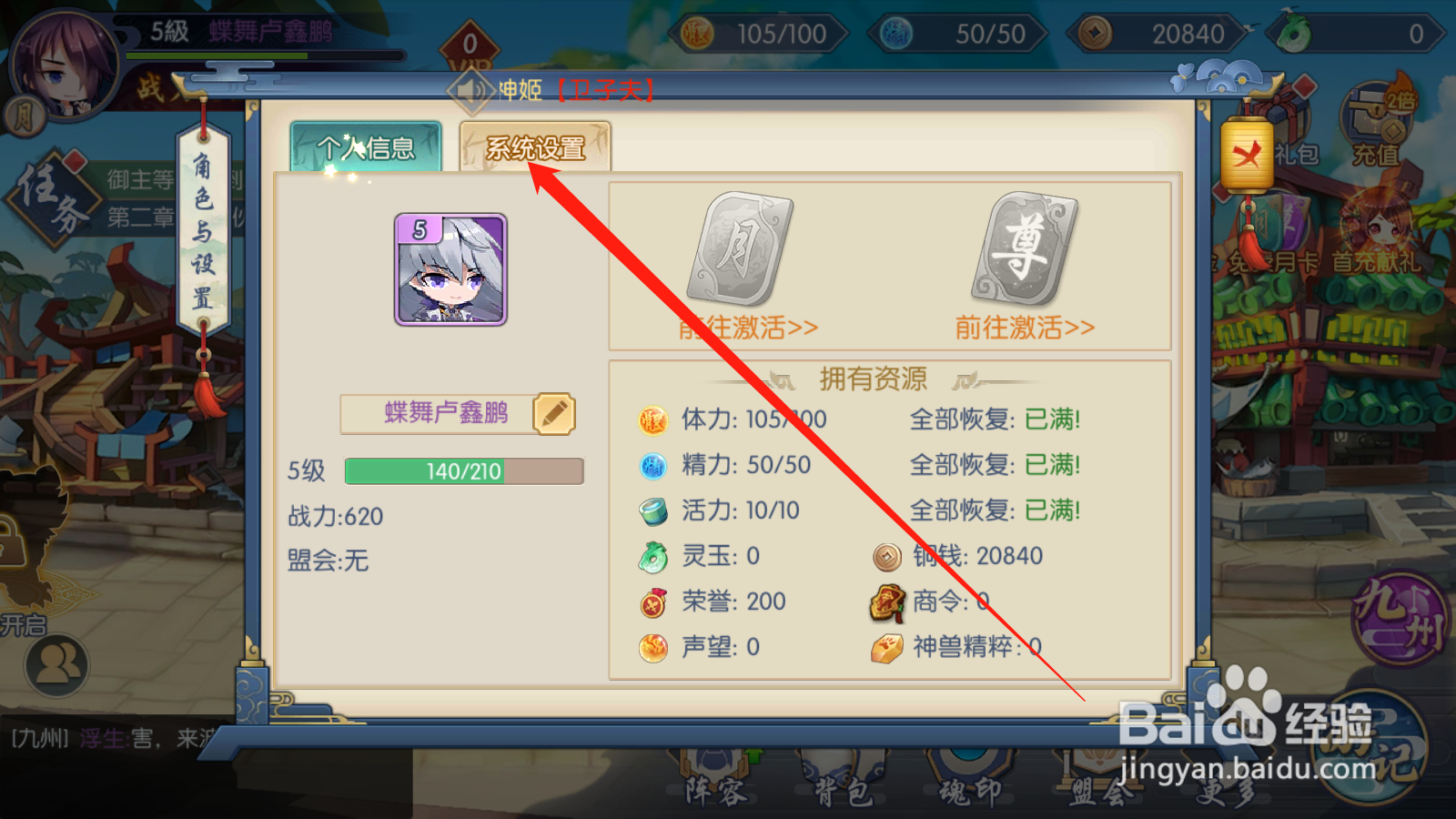Viewport: 1456px width, 819px height.
Task: Switch to the 系统设置 tab
Action: (x=535, y=147)
